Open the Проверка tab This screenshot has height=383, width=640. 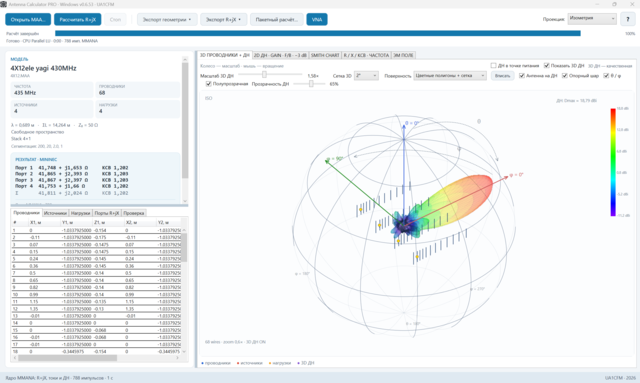pyautogui.click(x=133, y=213)
